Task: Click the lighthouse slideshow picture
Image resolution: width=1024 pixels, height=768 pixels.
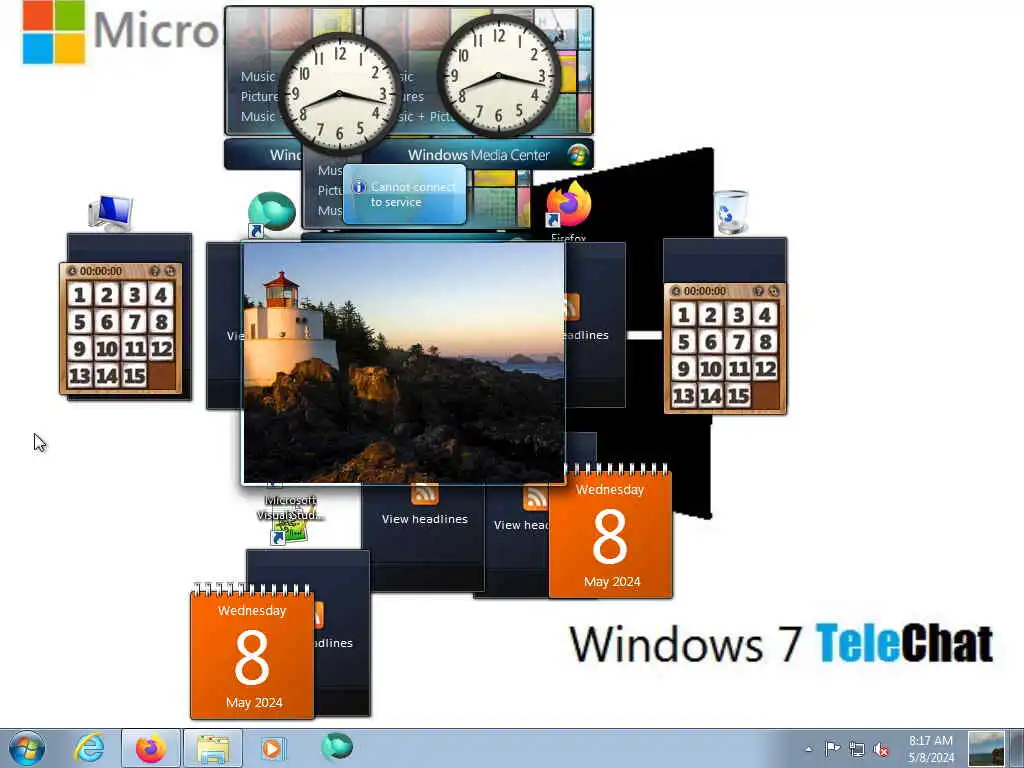Action: click(404, 362)
